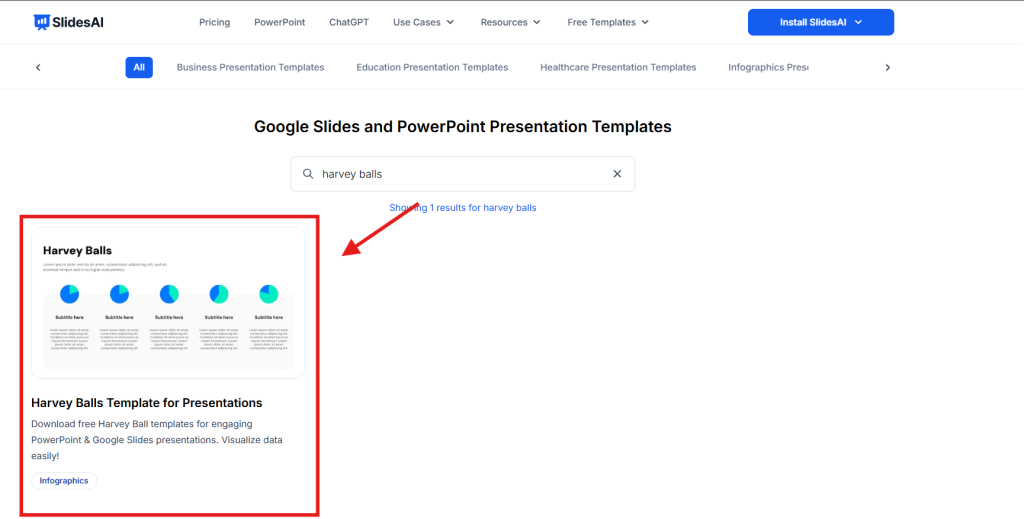Click the magnifying glass search icon

pos(308,174)
